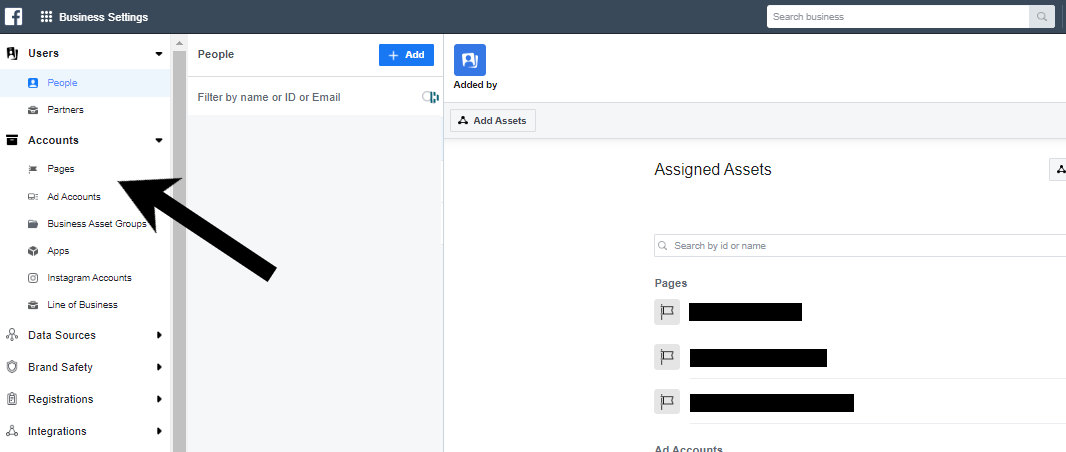The image size is (1066, 452).
Task: Click the Line of Business briefcase icon
Action: point(33,305)
